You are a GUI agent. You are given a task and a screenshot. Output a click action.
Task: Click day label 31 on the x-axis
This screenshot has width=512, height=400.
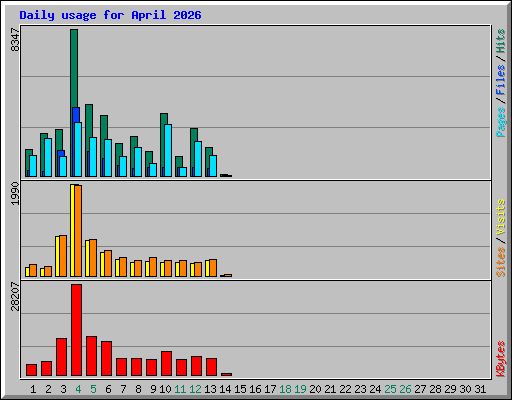480,389
